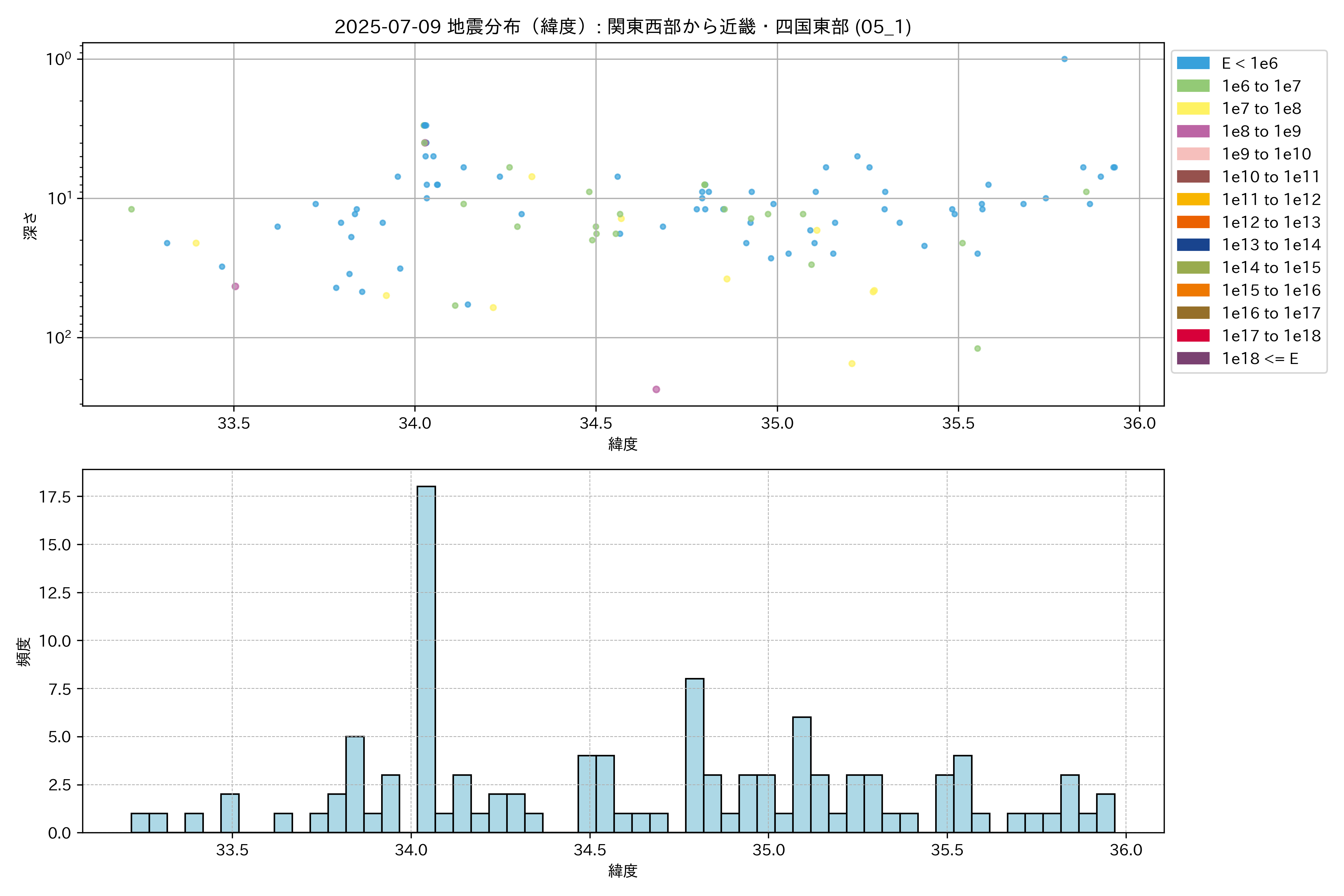Click the purple scatter point at latitude 33.5
The width and height of the screenshot is (1344, 896).
pos(235,286)
